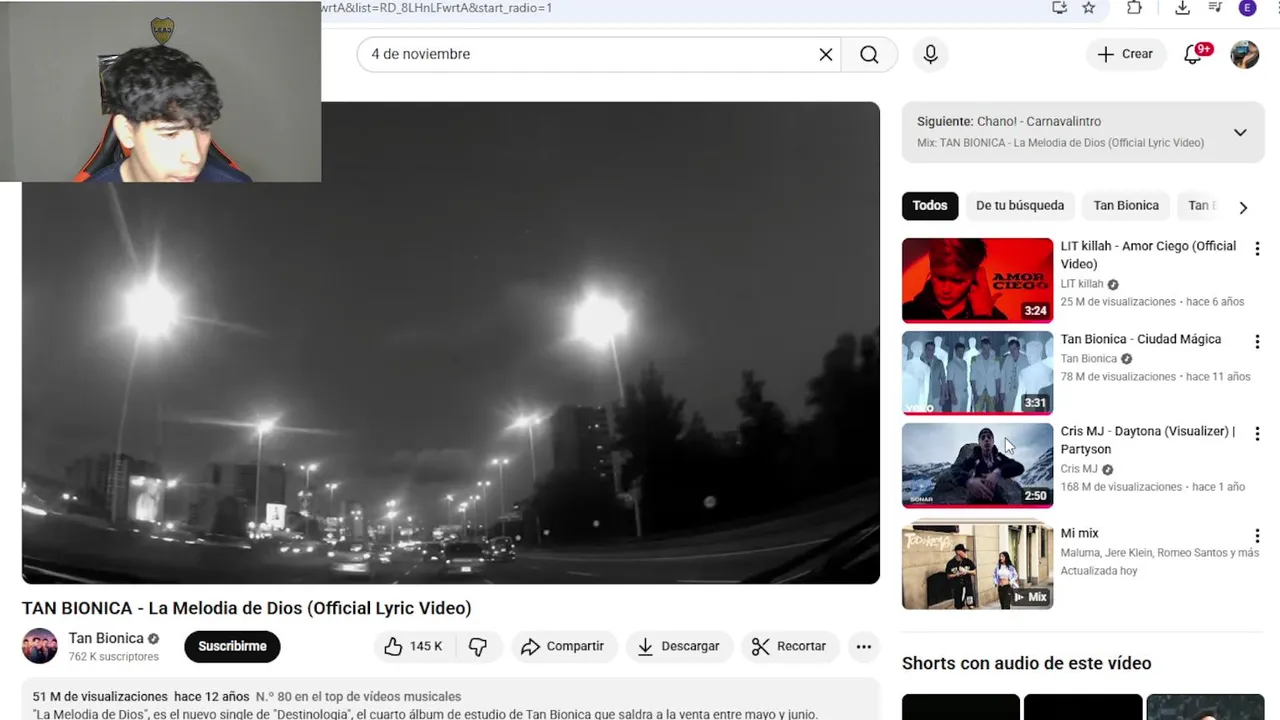Open browser downloads icon
Image resolution: width=1280 pixels, height=720 pixels.
point(1182,8)
